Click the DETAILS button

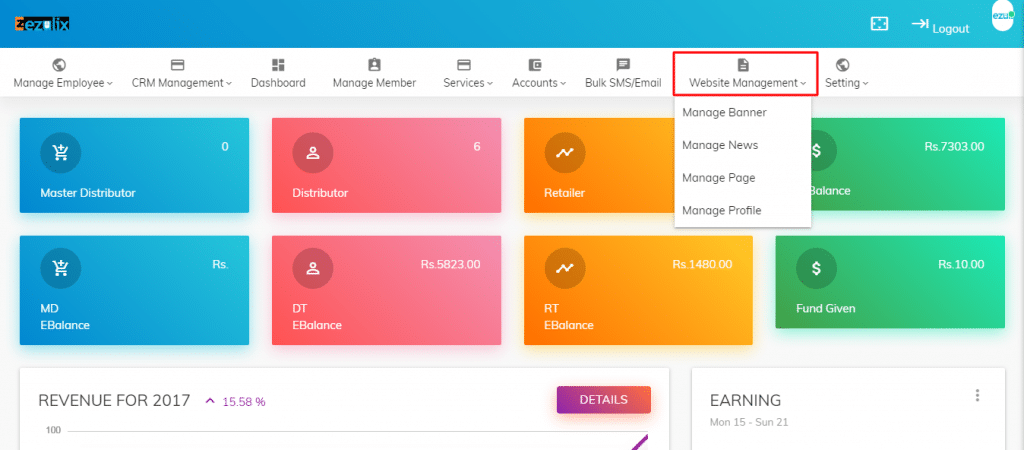click(x=603, y=400)
